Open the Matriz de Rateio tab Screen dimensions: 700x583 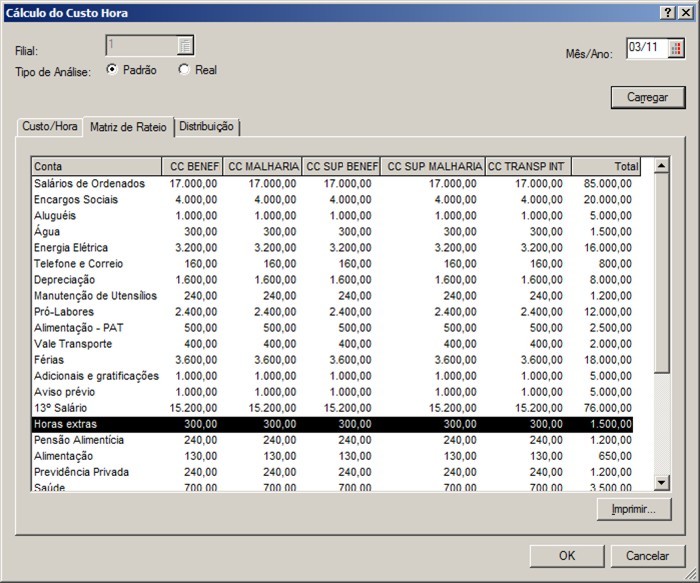(128, 127)
